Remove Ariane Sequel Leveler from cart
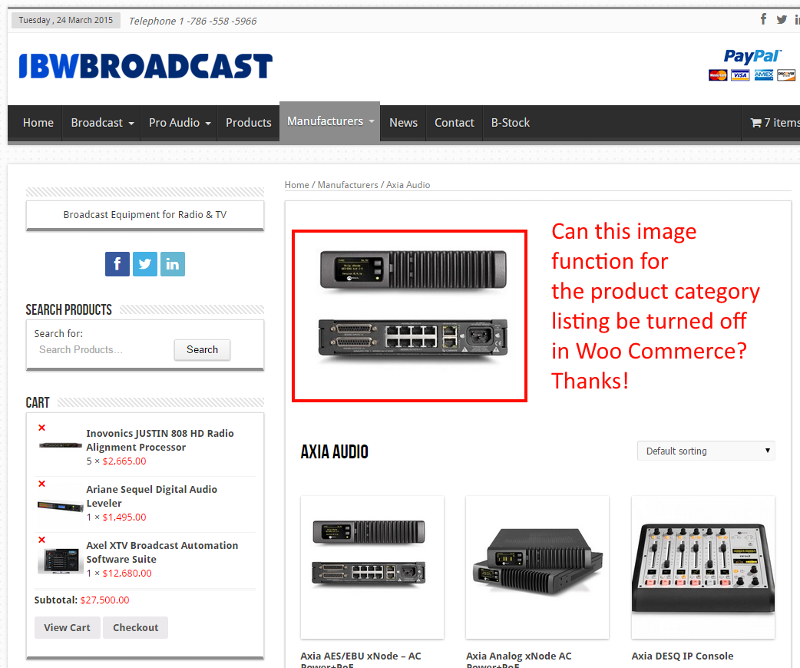The height and width of the screenshot is (668, 800). pos(42,484)
